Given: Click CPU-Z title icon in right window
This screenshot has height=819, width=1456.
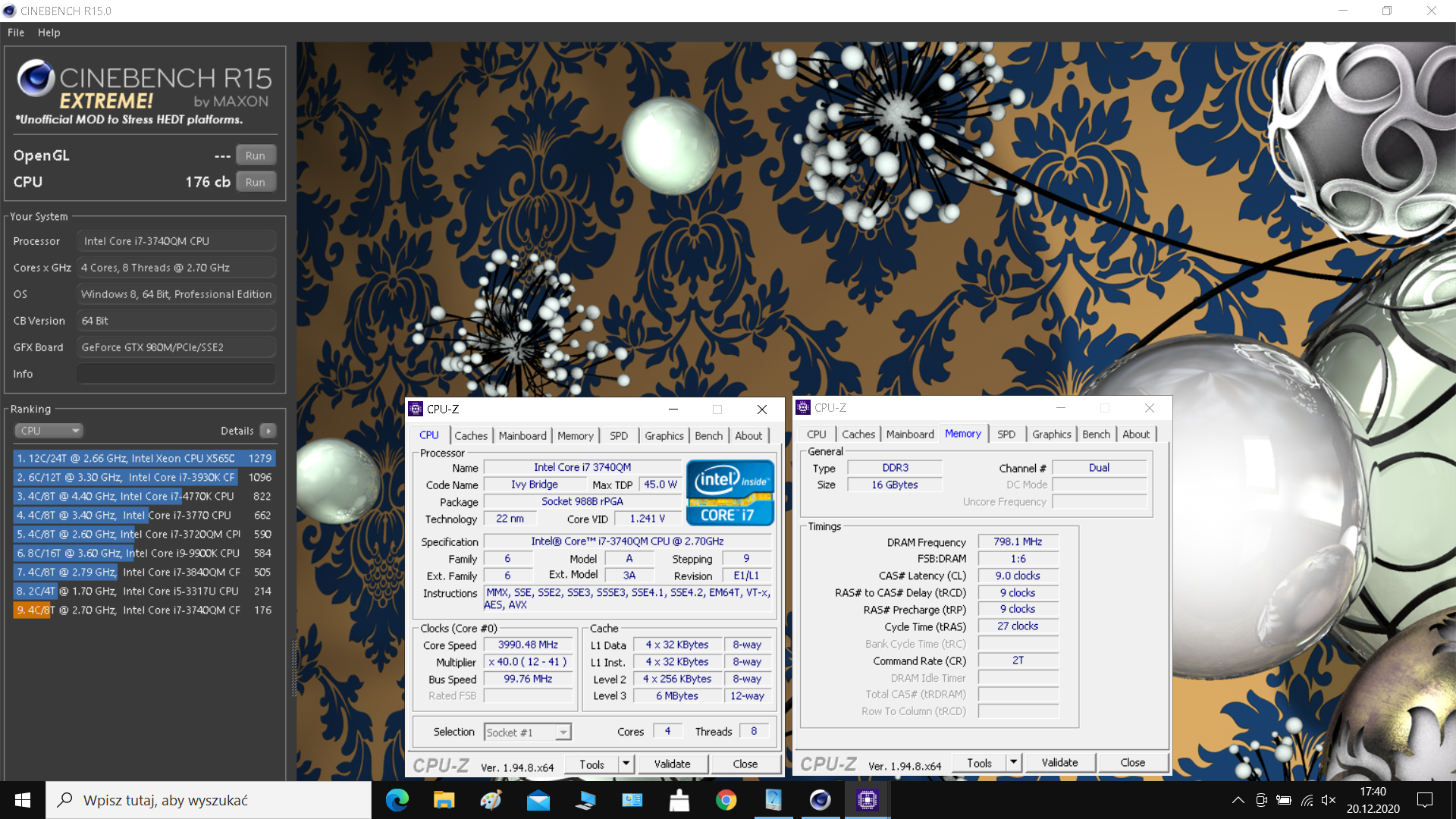Looking at the screenshot, I should click(803, 408).
